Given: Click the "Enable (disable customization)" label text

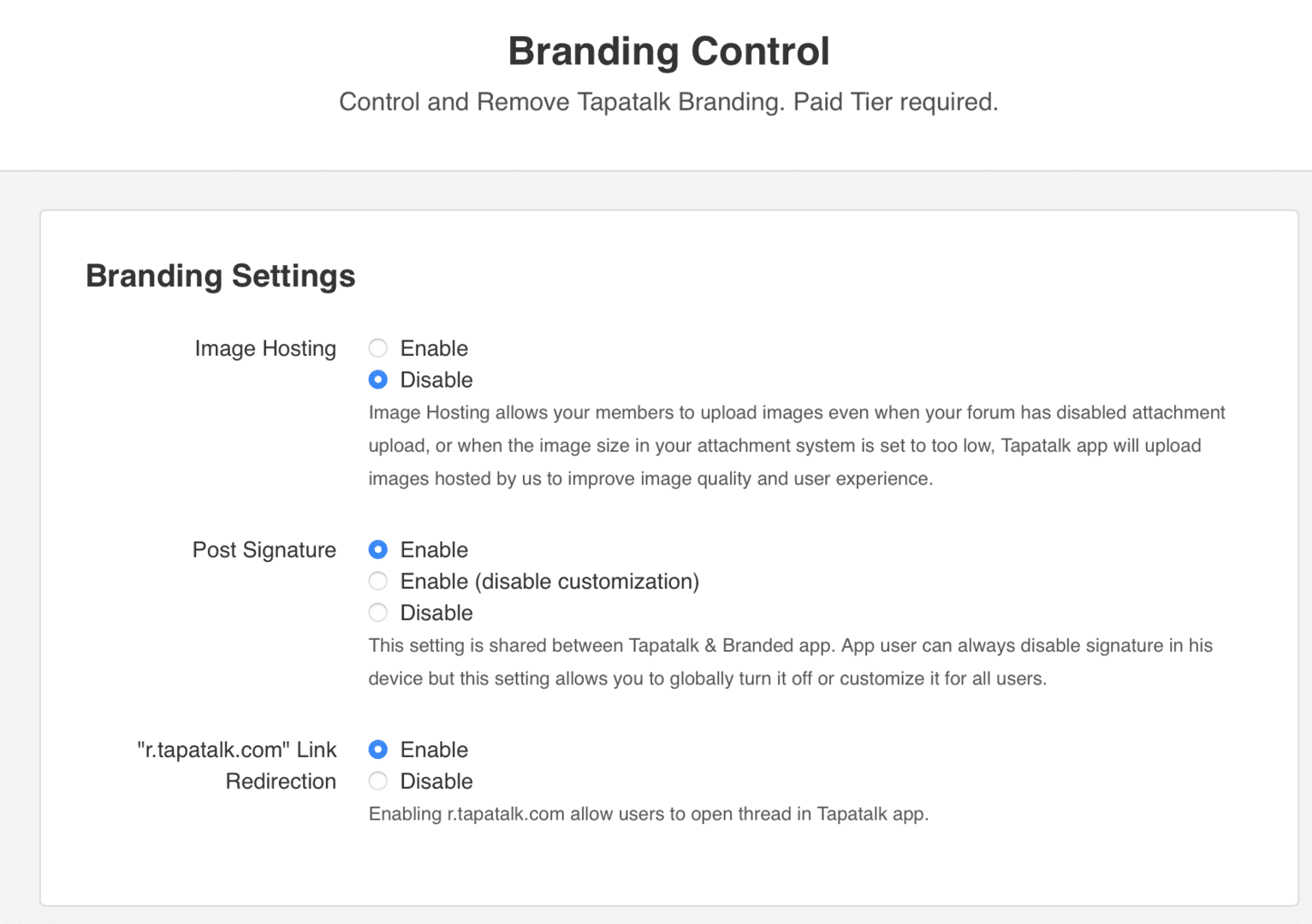Looking at the screenshot, I should pos(549,582).
